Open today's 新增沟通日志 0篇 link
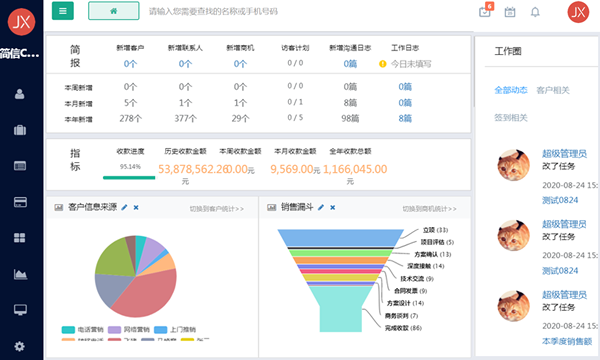The image size is (600, 360). 350,64
